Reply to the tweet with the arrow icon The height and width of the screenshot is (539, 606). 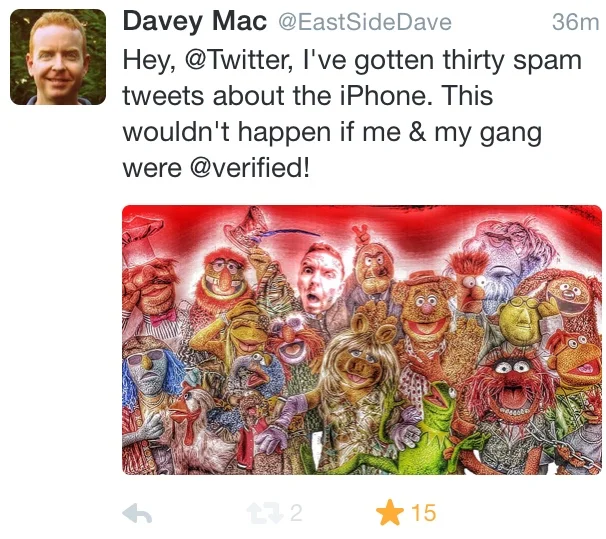click(137, 513)
